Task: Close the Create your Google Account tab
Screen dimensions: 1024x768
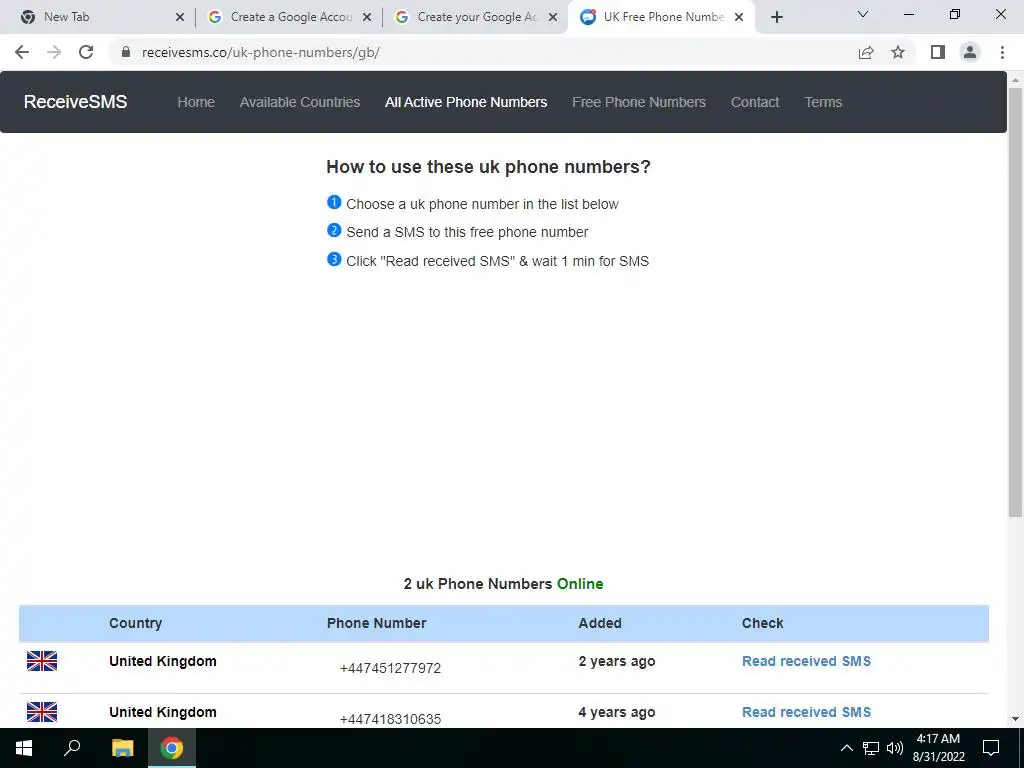Action: 553,17
